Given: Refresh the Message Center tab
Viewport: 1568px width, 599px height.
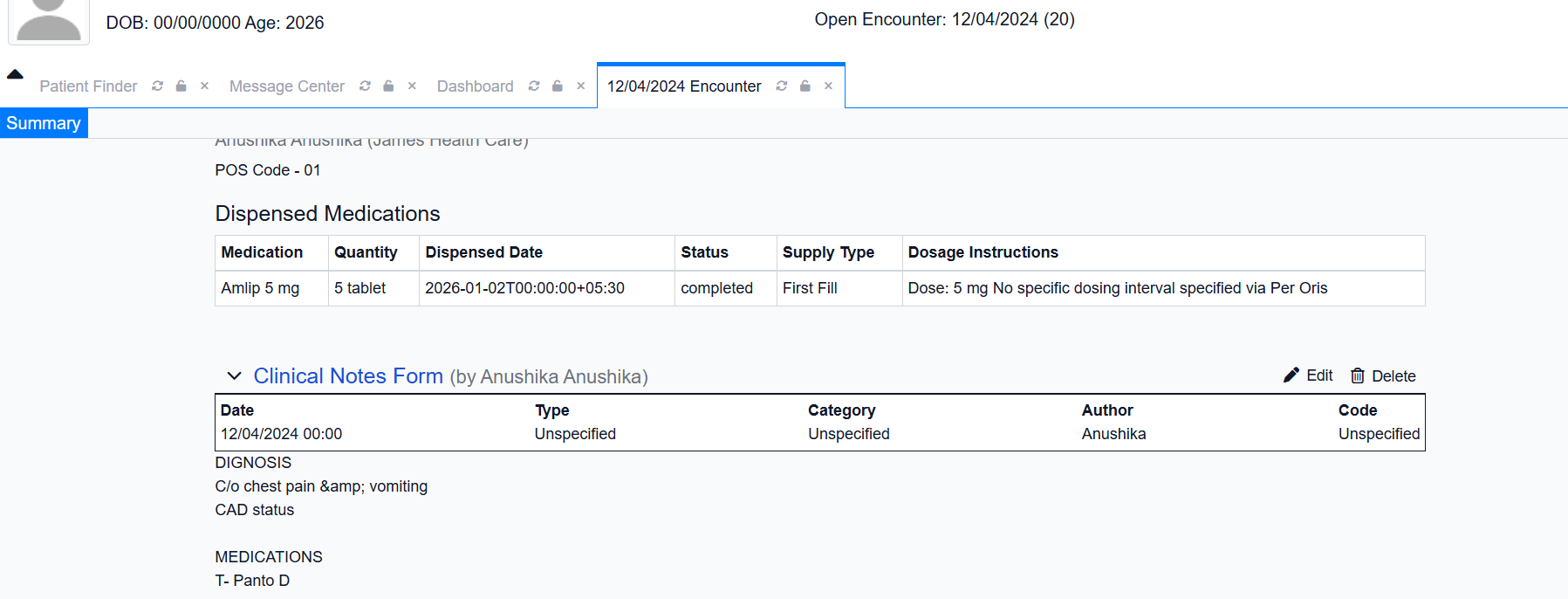Looking at the screenshot, I should coord(365,86).
